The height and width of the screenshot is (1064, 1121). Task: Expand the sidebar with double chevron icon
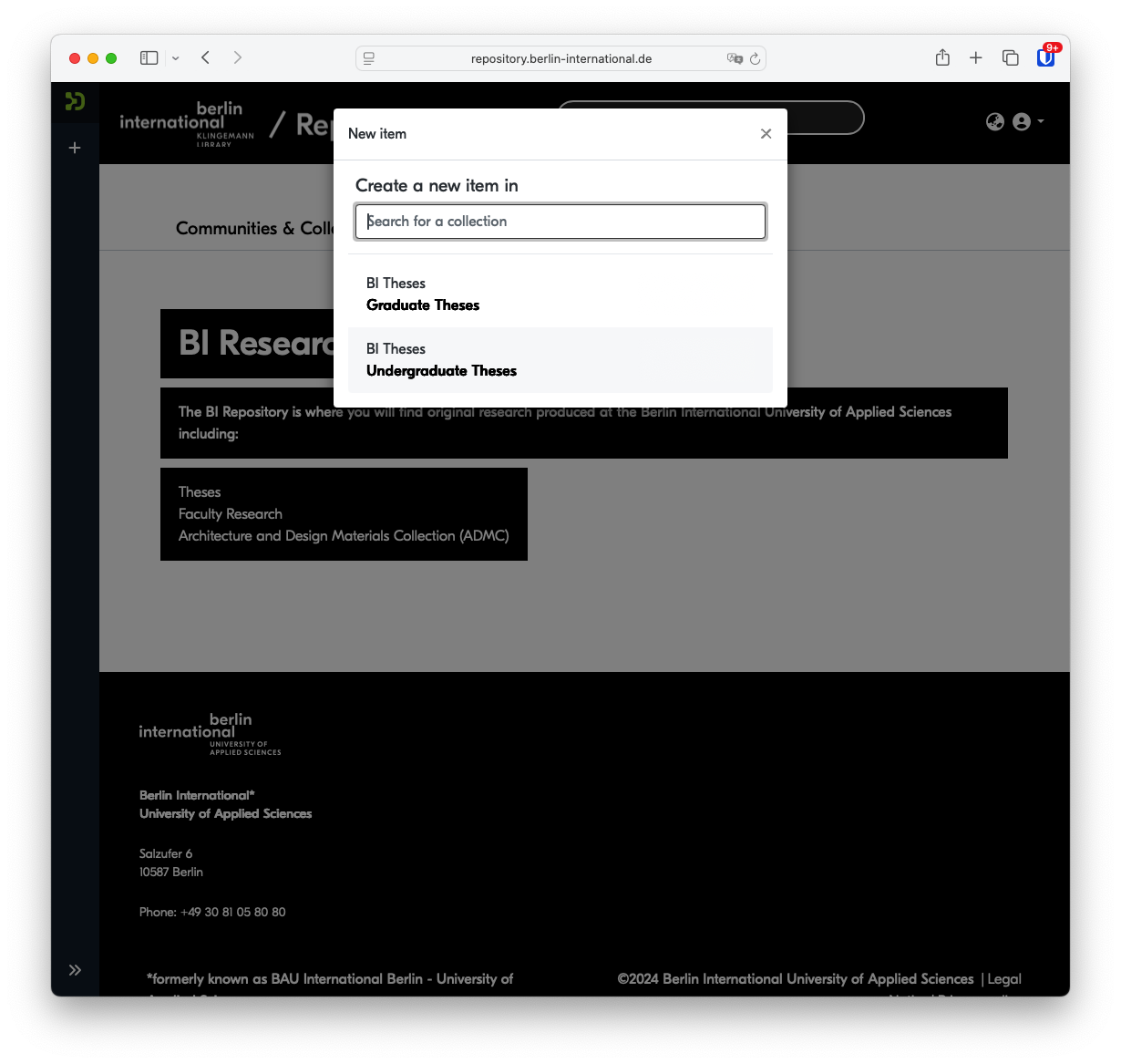tap(75, 970)
